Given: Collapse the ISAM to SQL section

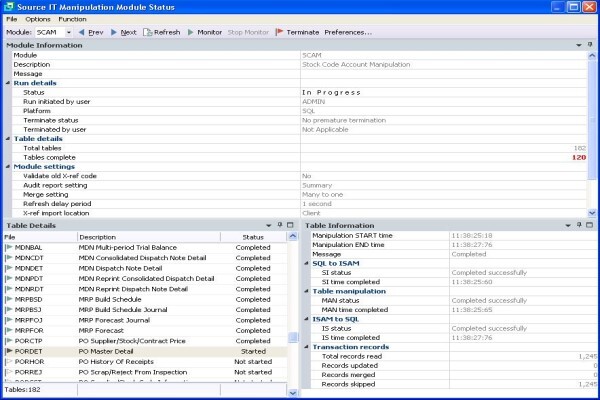Looking at the screenshot, I should [x=306, y=319].
